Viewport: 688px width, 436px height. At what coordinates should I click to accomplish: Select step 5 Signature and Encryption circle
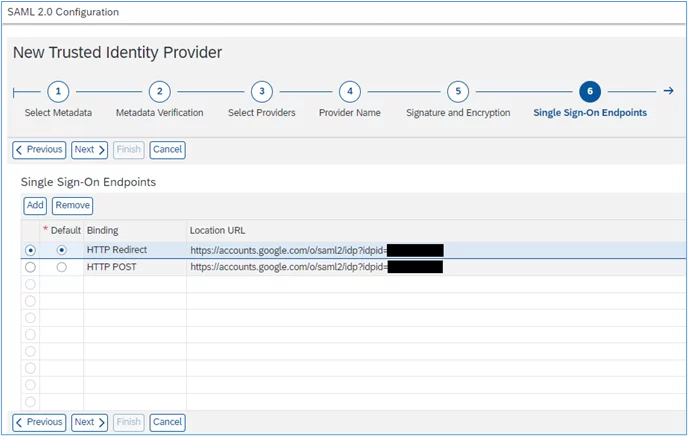point(458,92)
